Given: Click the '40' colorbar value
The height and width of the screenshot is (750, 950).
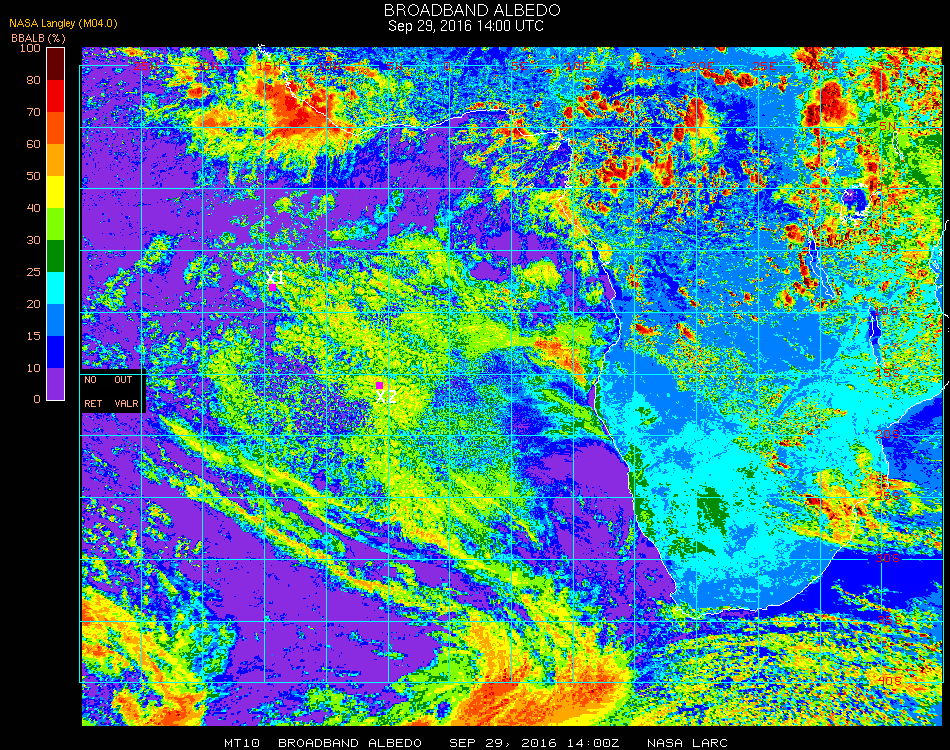Looking at the screenshot, I should [33, 208].
